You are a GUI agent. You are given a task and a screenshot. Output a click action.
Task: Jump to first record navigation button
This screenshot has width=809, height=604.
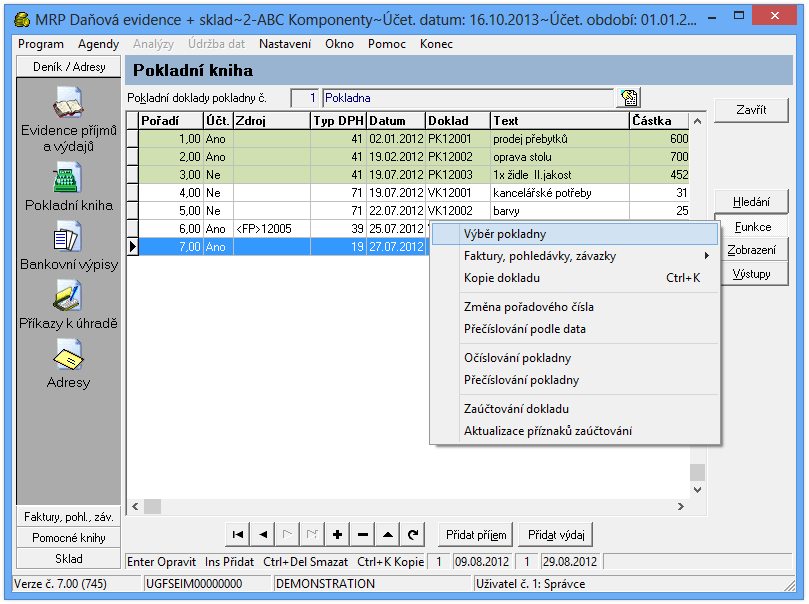tap(238, 534)
